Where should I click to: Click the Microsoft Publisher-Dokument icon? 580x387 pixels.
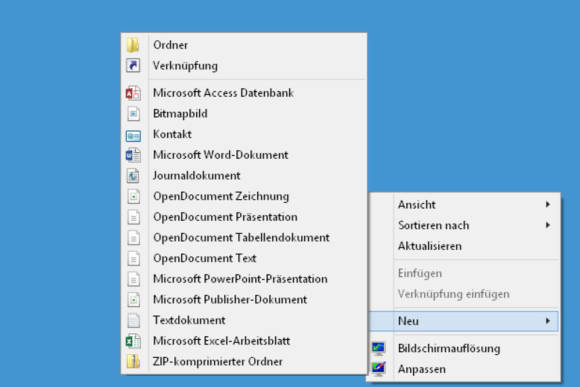coord(134,300)
